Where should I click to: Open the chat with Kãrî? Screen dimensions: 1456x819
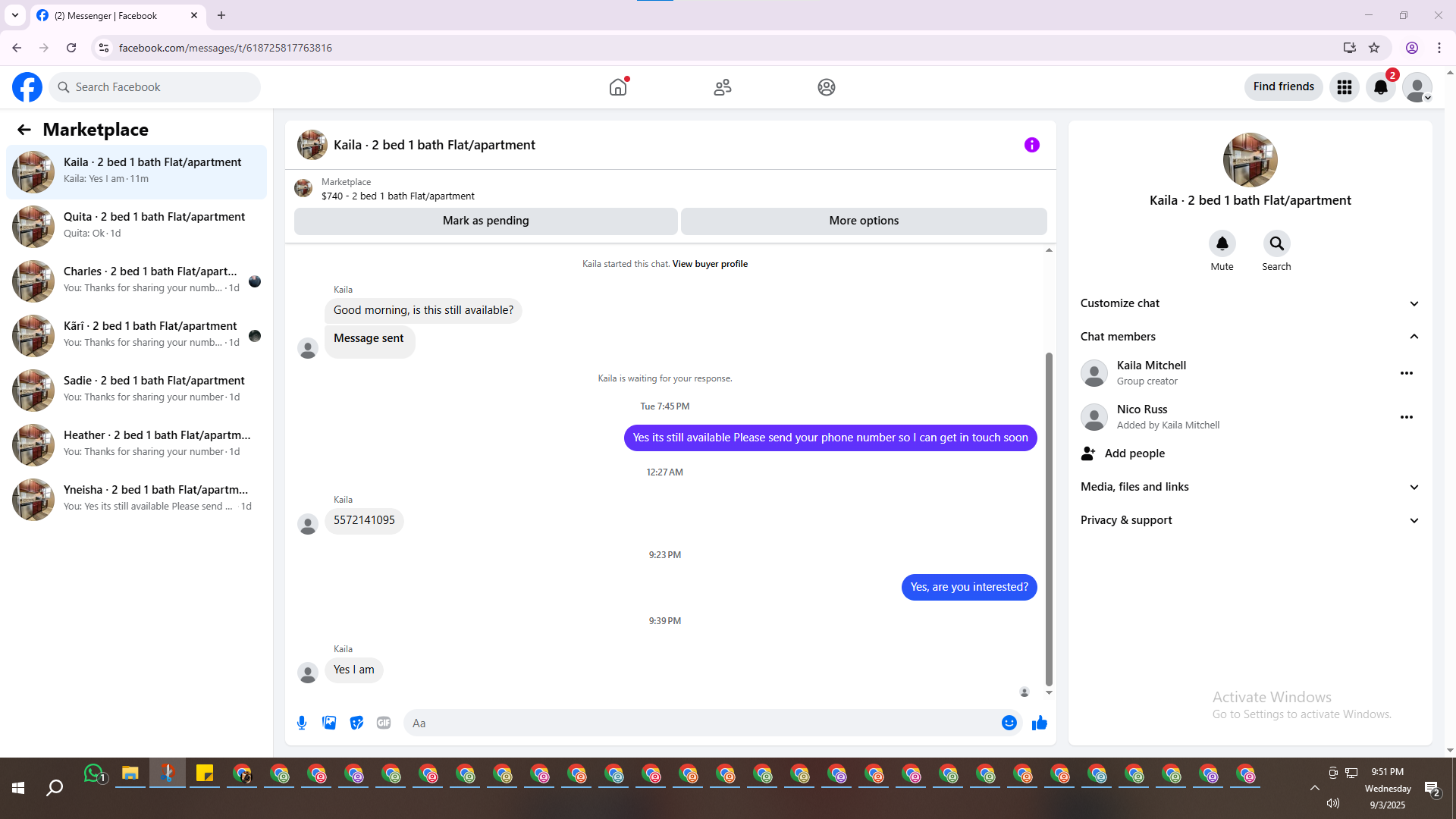[x=136, y=336]
